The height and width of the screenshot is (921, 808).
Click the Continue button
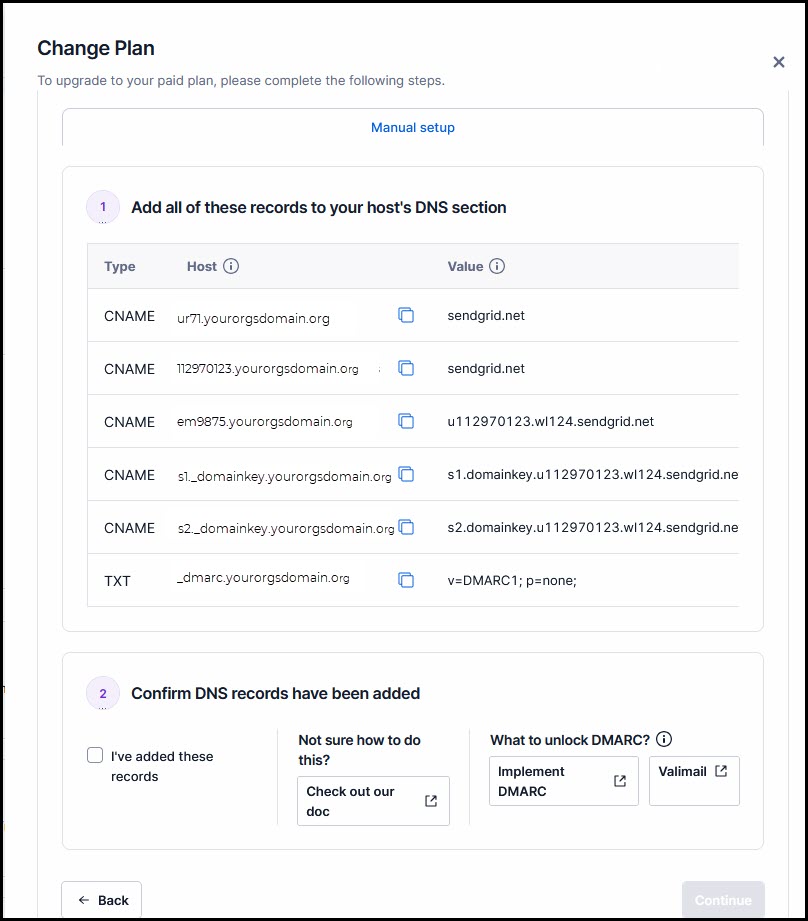point(723,900)
